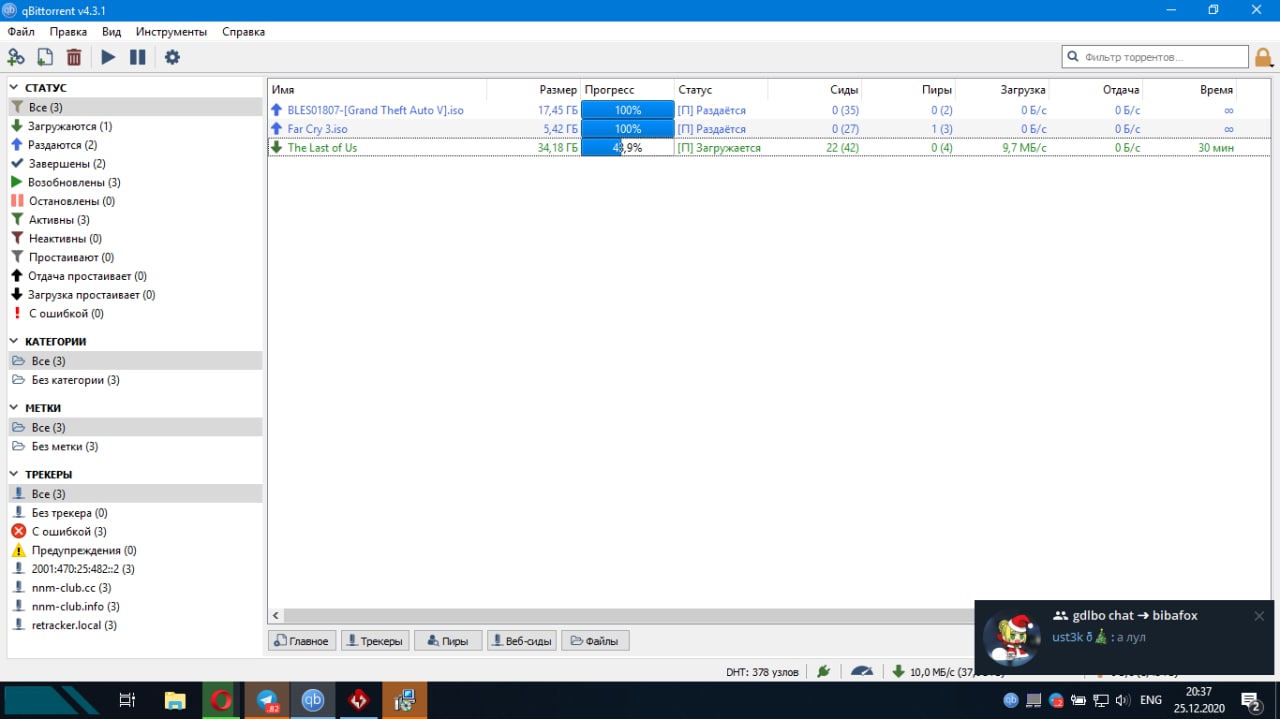Open the Справка menu

[x=243, y=32]
